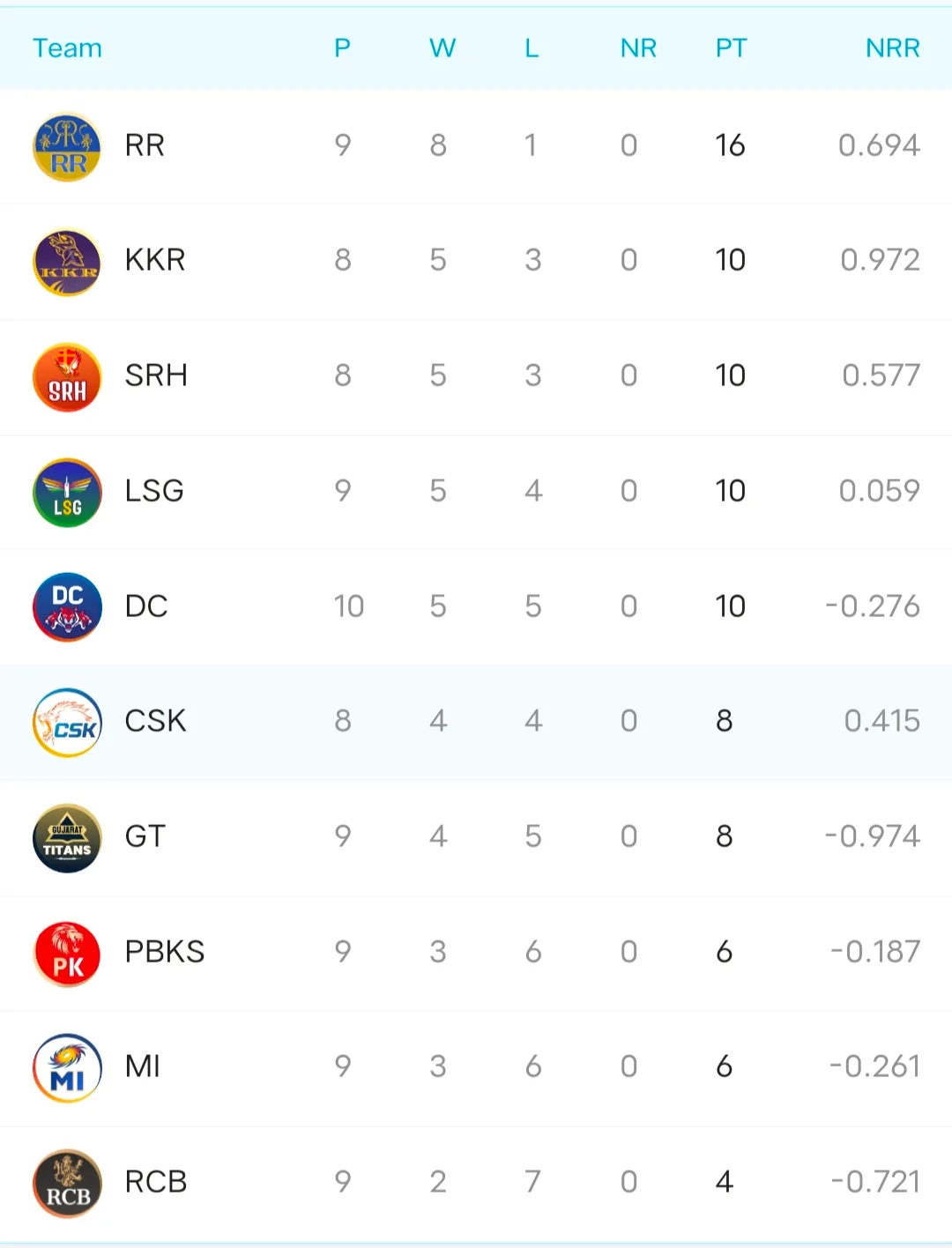The width and height of the screenshot is (952, 1248).
Task: Tap the DC Delhi Capitals logo
Action: pyautogui.click(x=67, y=607)
